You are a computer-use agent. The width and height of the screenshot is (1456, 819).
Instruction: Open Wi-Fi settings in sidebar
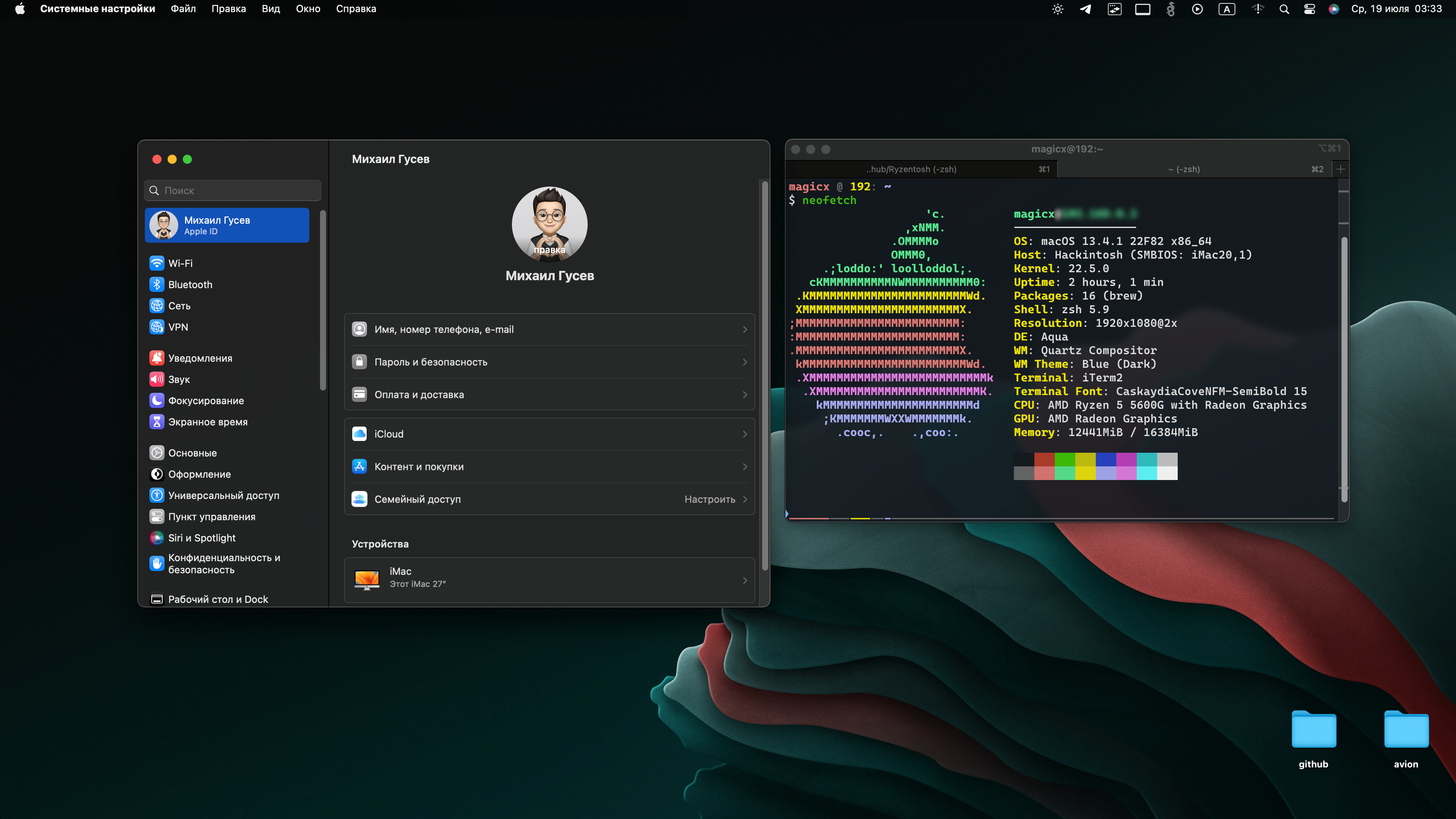coord(180,264)
